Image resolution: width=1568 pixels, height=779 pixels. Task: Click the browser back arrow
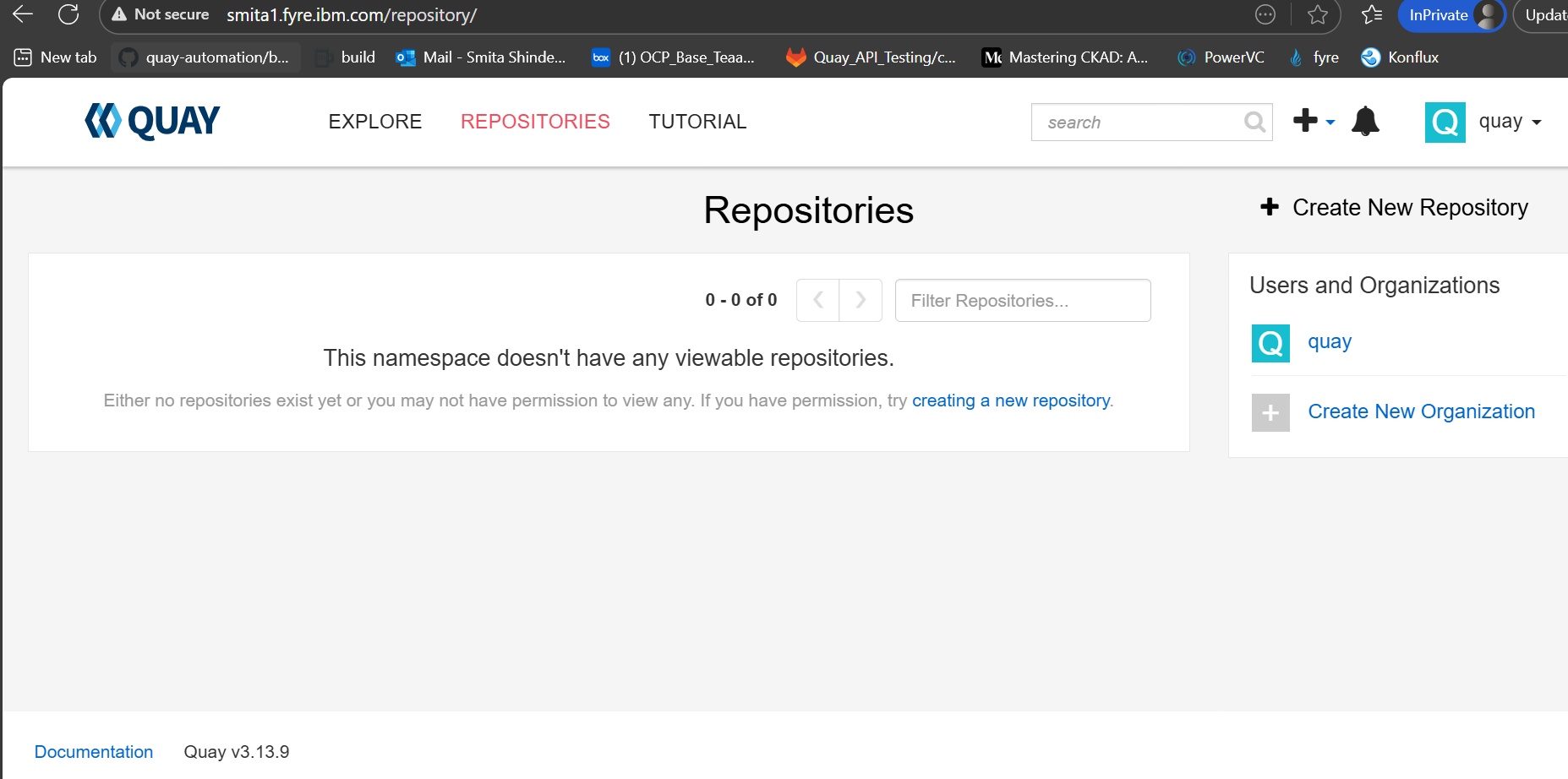(x=23, y=14)
